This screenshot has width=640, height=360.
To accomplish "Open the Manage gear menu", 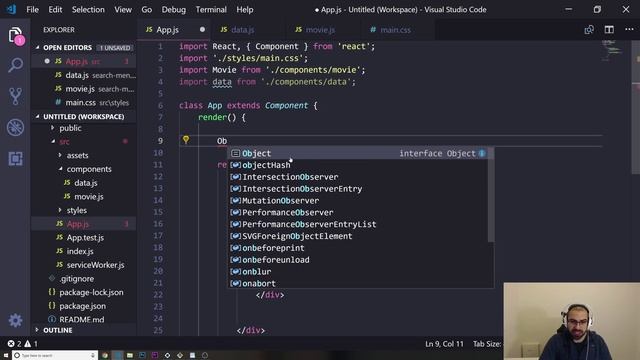I will click(16, 320).
